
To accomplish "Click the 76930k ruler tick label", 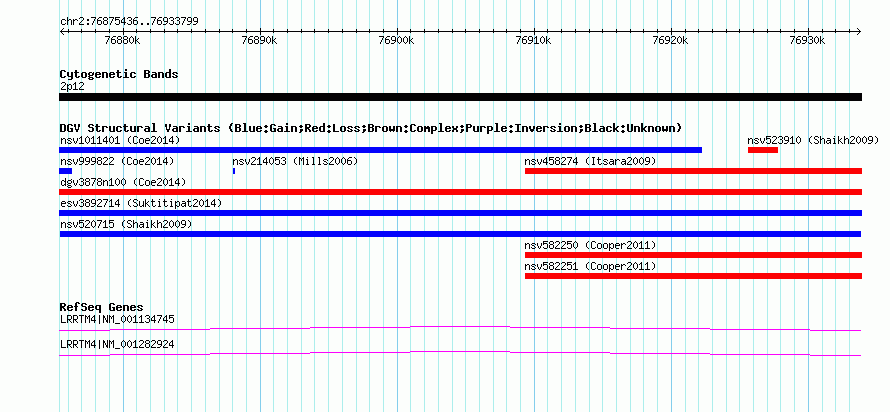I will (x=808, y=40).
